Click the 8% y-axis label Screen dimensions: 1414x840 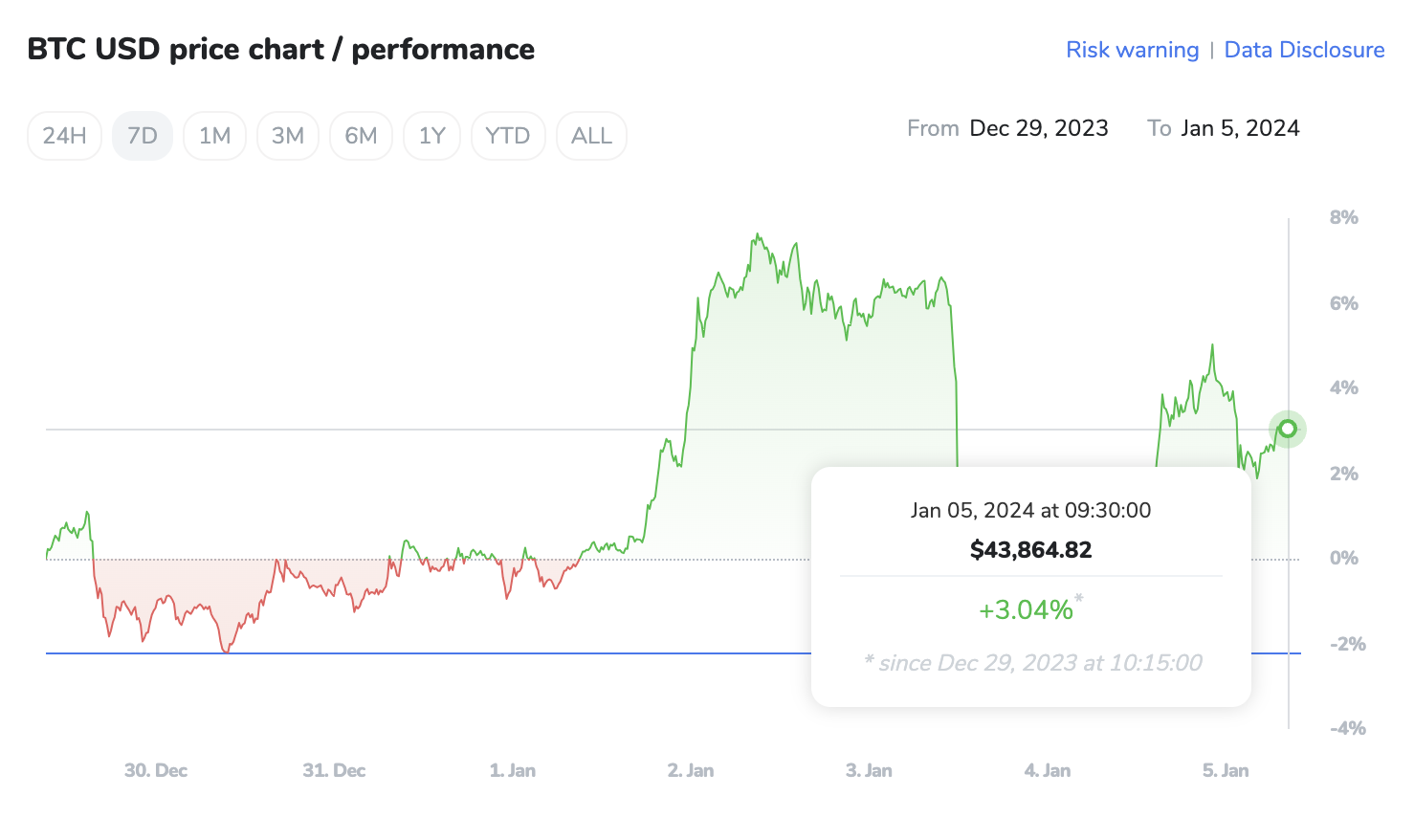[x=1343, y=218]
